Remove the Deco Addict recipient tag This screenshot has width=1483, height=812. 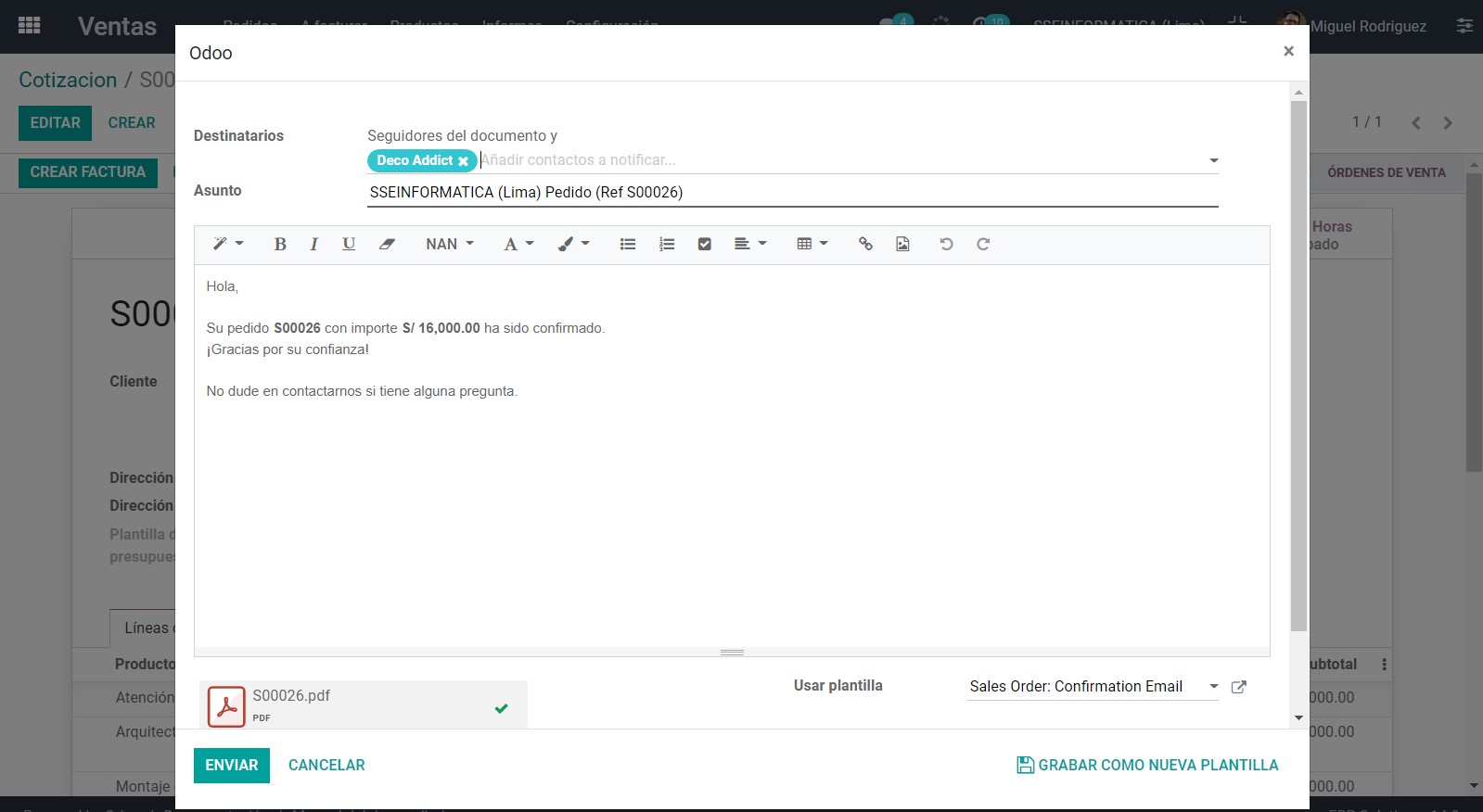pos(463,161)
